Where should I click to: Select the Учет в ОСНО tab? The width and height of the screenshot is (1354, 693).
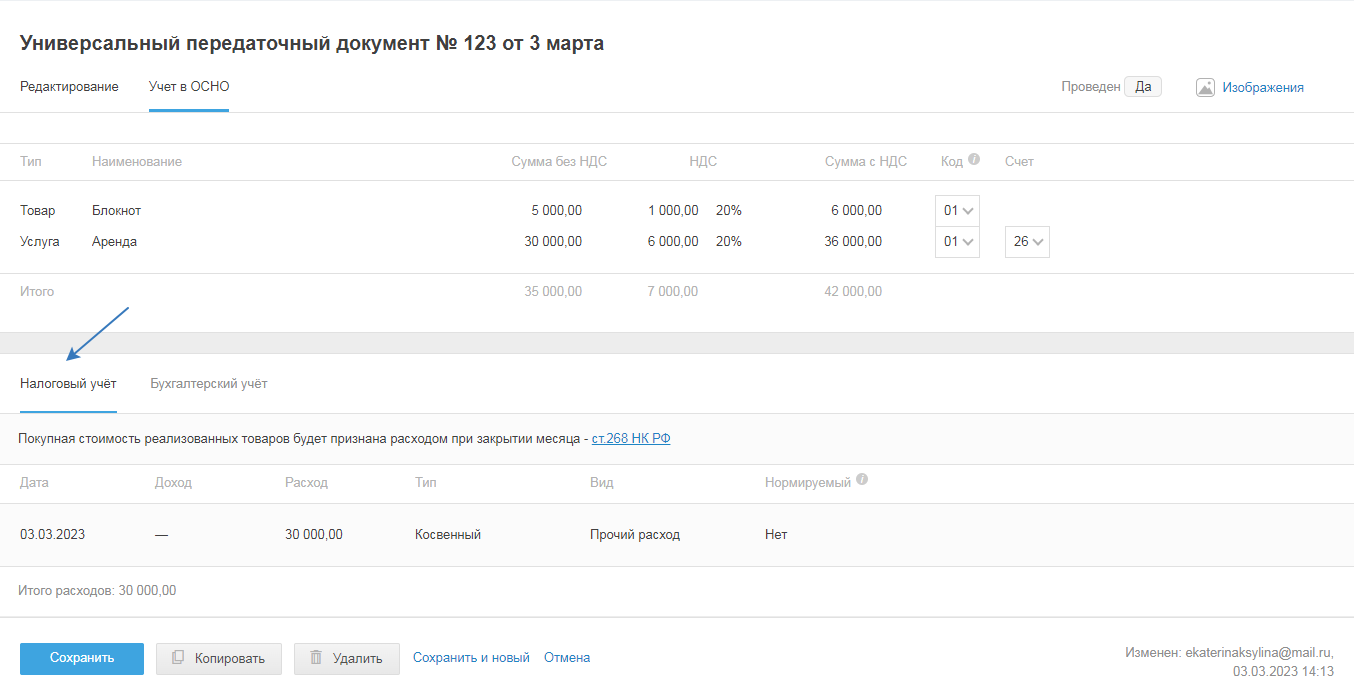(x=189, y=87)
